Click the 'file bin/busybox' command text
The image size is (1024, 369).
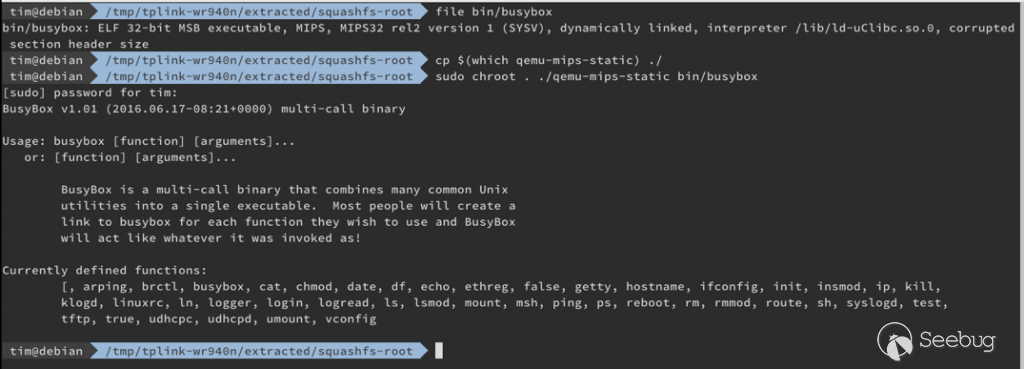coord(494,11)
